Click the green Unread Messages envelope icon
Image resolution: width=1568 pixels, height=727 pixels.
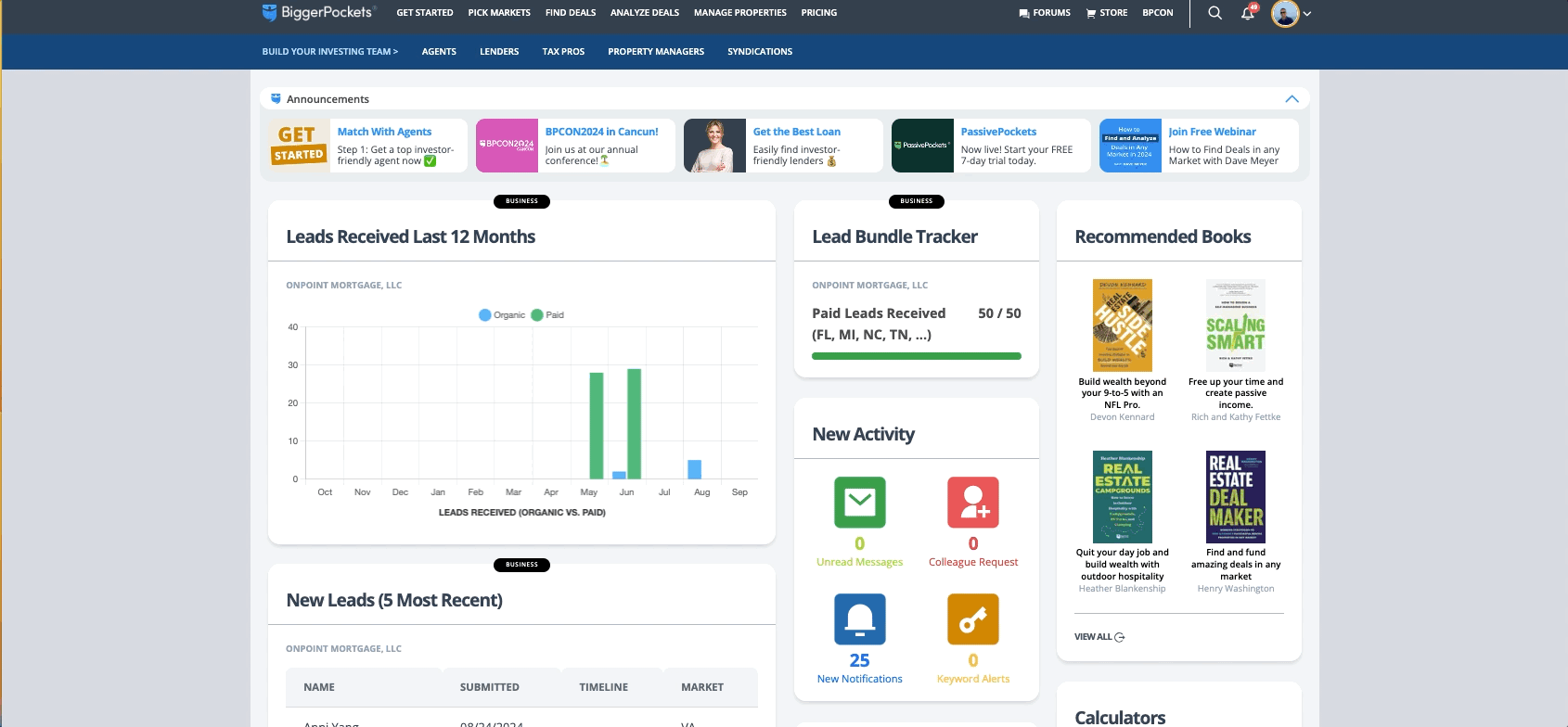859,503
